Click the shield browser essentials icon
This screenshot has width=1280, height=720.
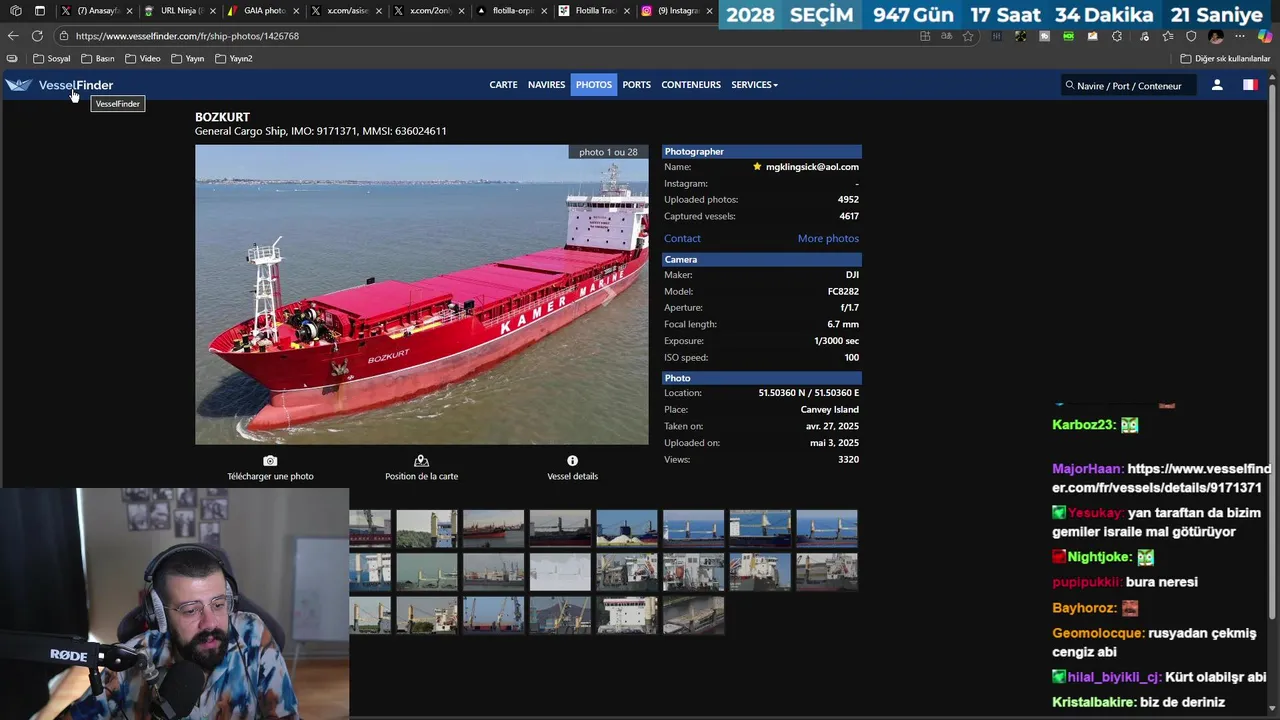[x=1191, y=36]
